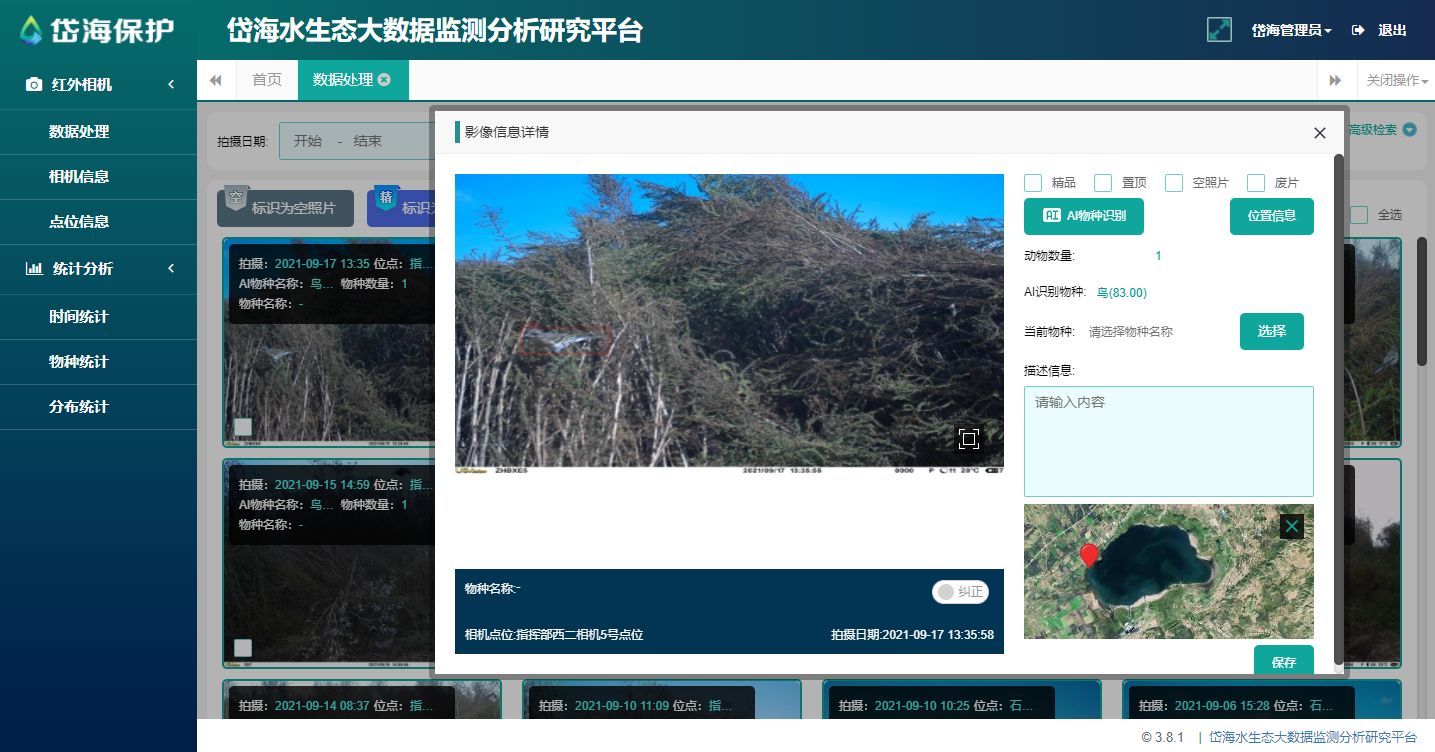
Task: Open the 点位信息 sidebar item
Action: (x=98, y=222)
